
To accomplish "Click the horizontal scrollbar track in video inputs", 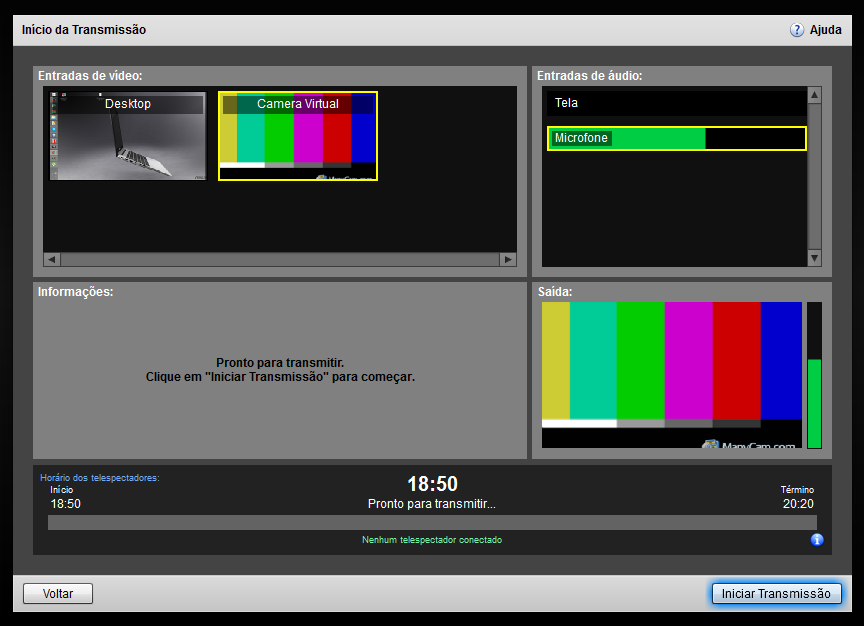I will click(280, 260).
